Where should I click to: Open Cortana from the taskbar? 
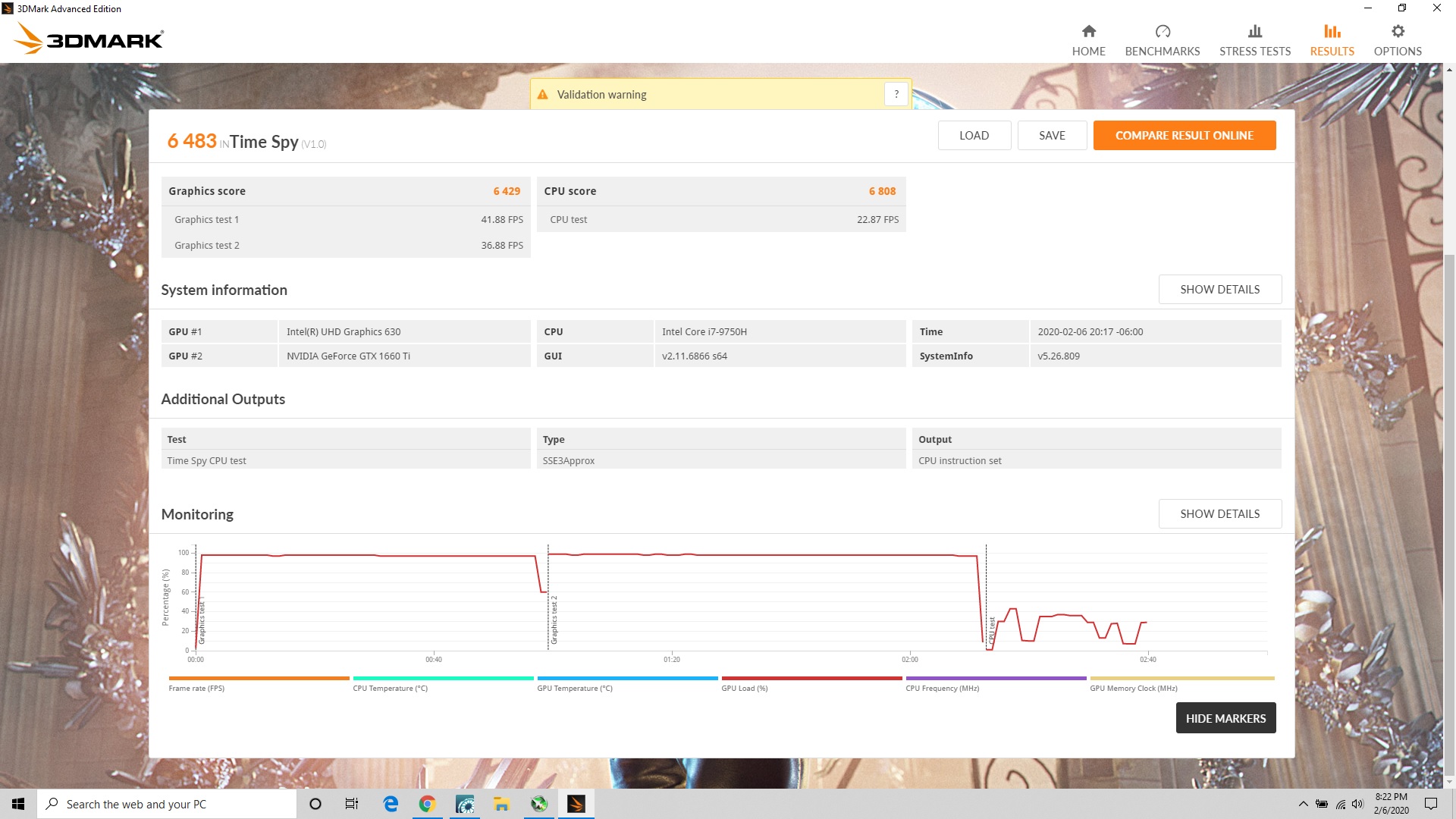point(315,804)
